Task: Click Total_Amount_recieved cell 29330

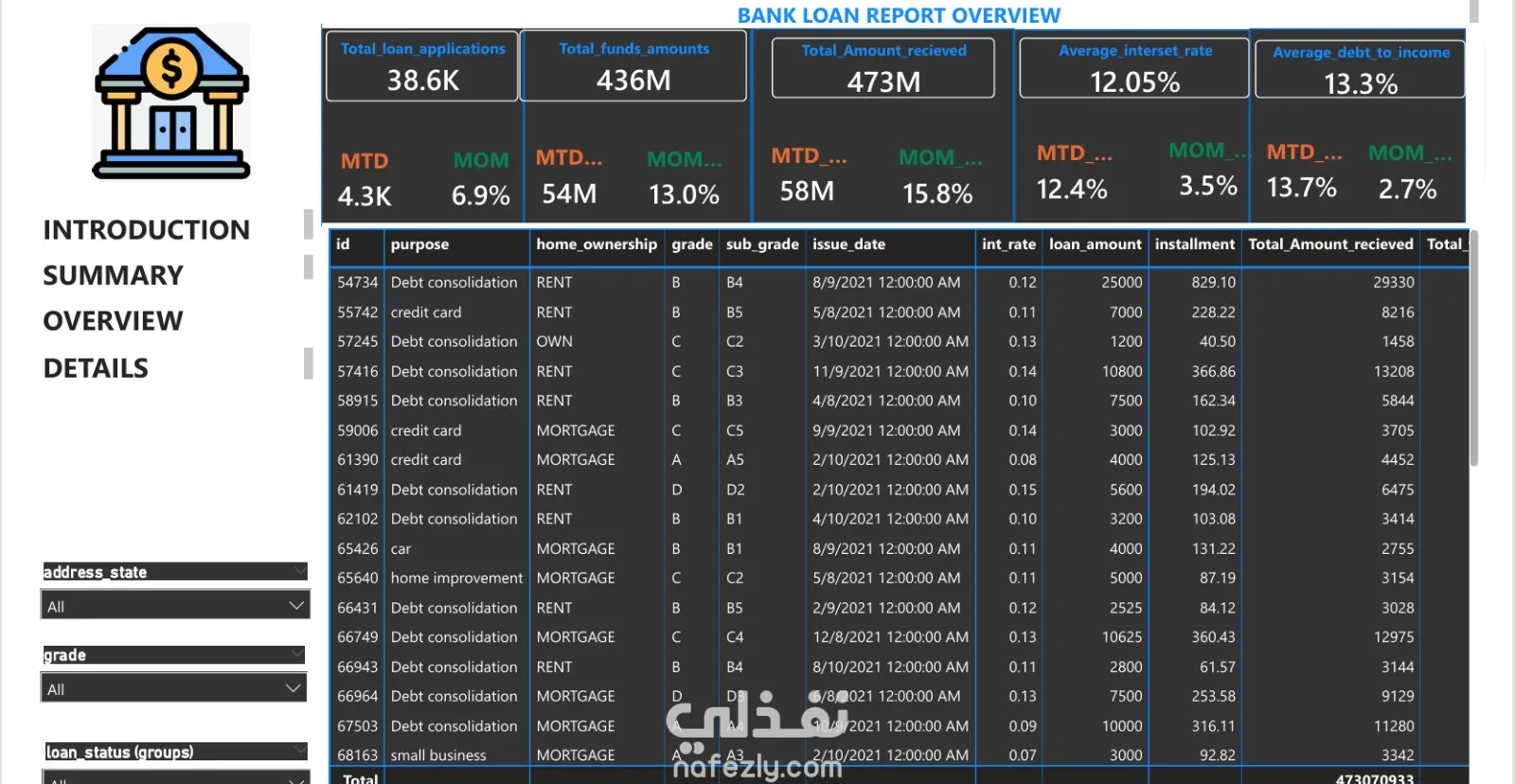Action: [1393, 282]
